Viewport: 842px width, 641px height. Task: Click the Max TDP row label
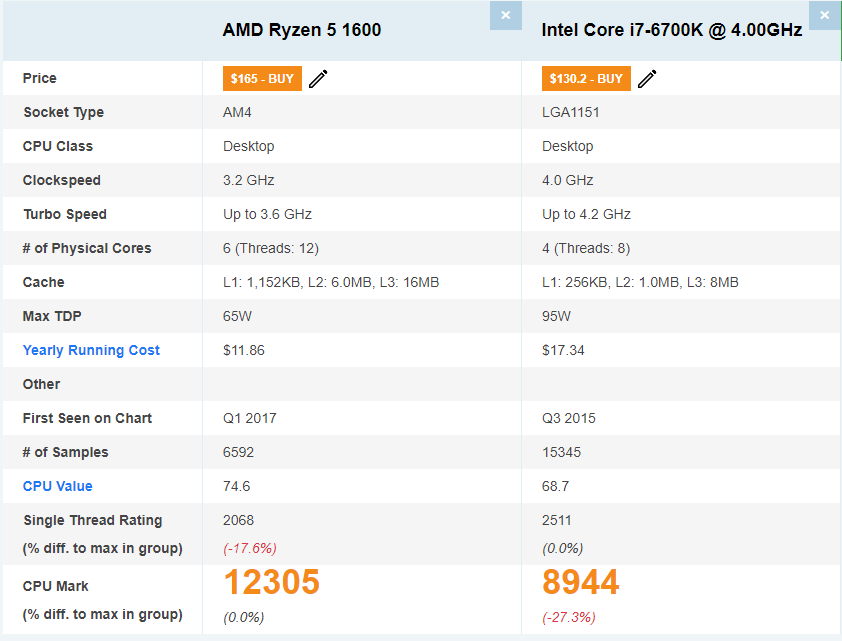(52, 316)
